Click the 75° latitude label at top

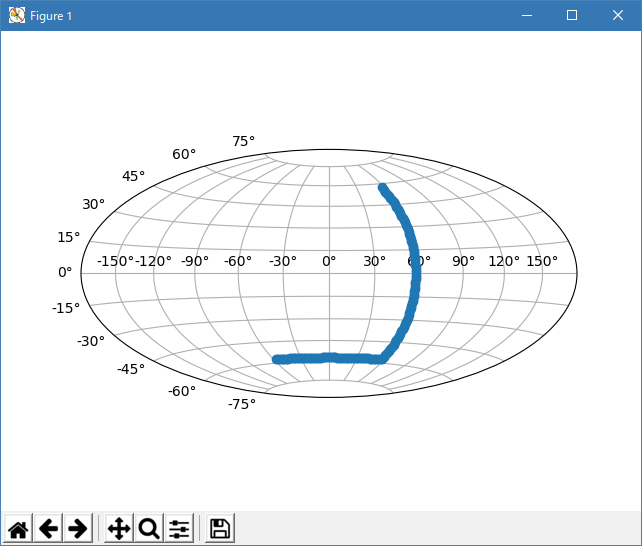[x=244, y=141]
